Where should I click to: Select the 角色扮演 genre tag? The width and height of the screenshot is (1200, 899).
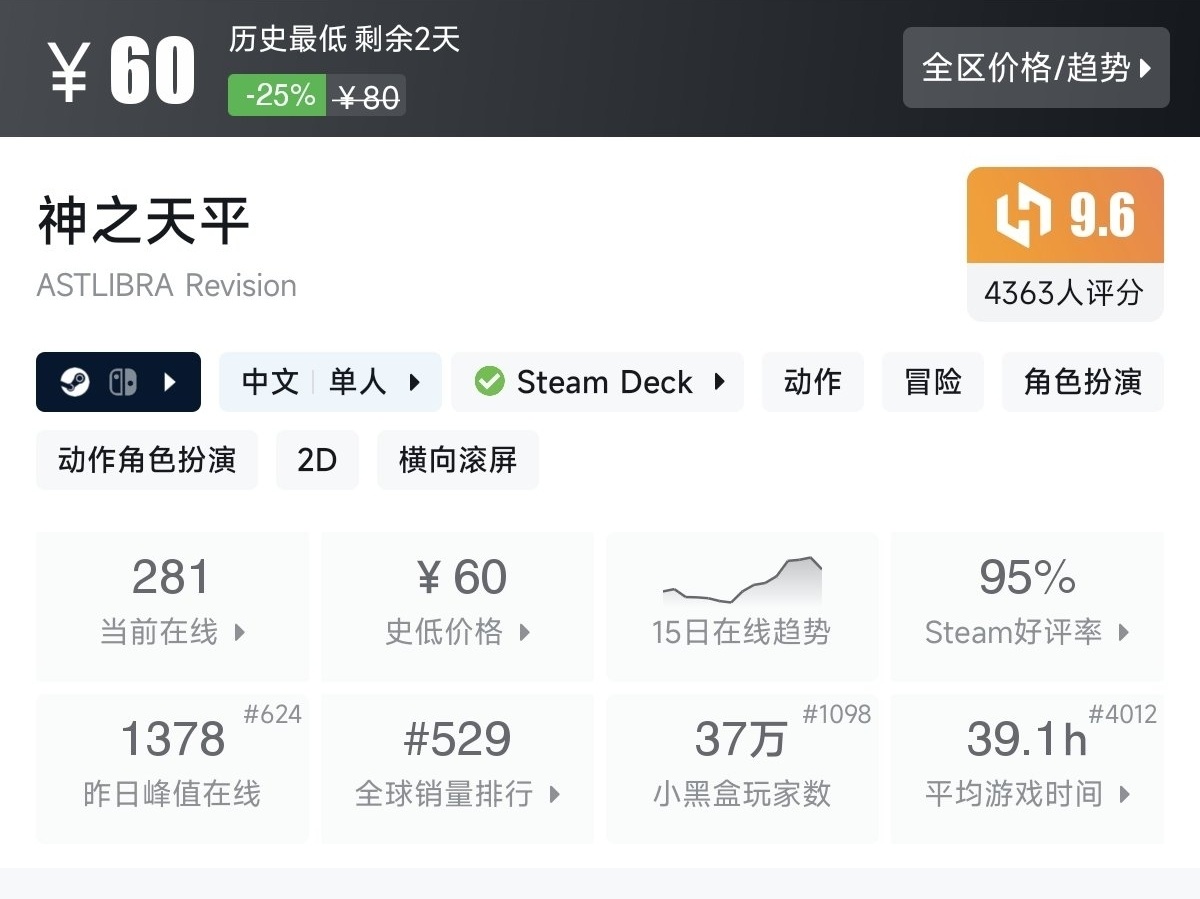click(x=1082, y=382)
